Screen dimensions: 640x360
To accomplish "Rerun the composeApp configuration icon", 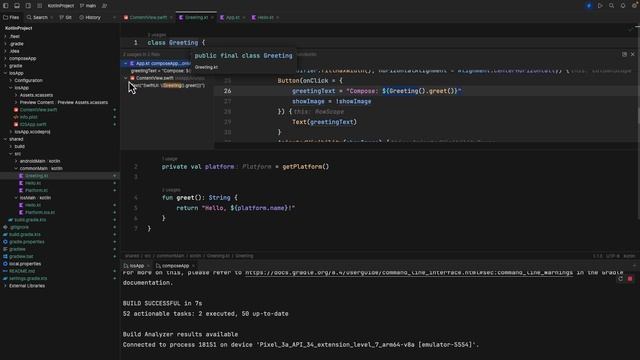I will (620, 279).
